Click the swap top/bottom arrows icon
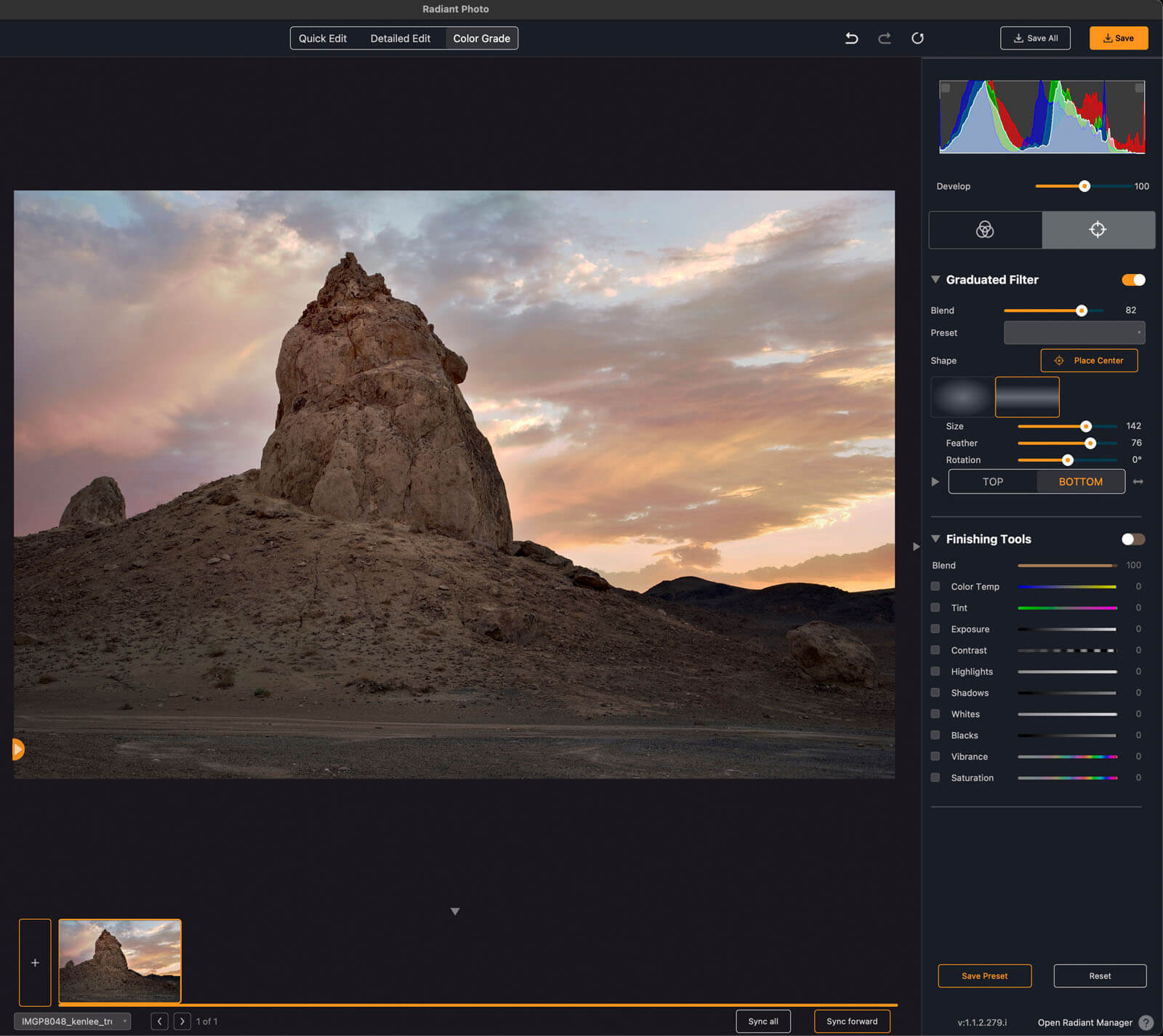Image resolution: width=1163 pixels, height=1036 pixels. [x=1138, y=482]
